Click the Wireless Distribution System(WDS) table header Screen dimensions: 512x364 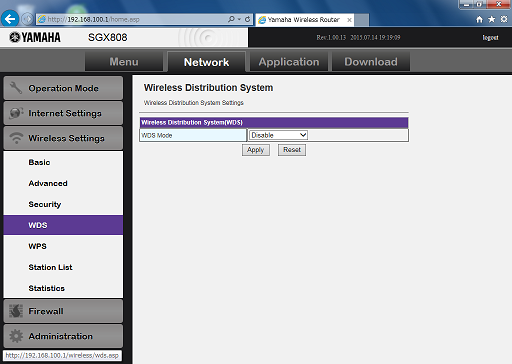(274, 123)
